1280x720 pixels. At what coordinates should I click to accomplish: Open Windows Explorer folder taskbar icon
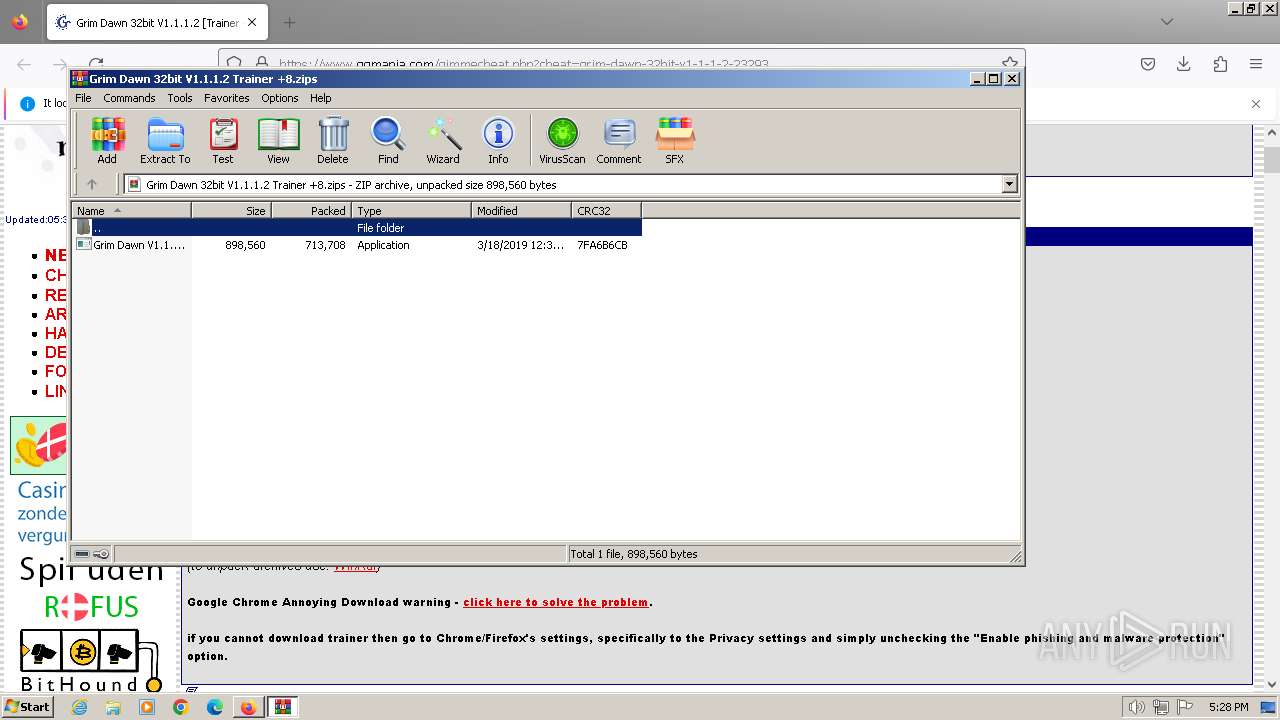113,707
